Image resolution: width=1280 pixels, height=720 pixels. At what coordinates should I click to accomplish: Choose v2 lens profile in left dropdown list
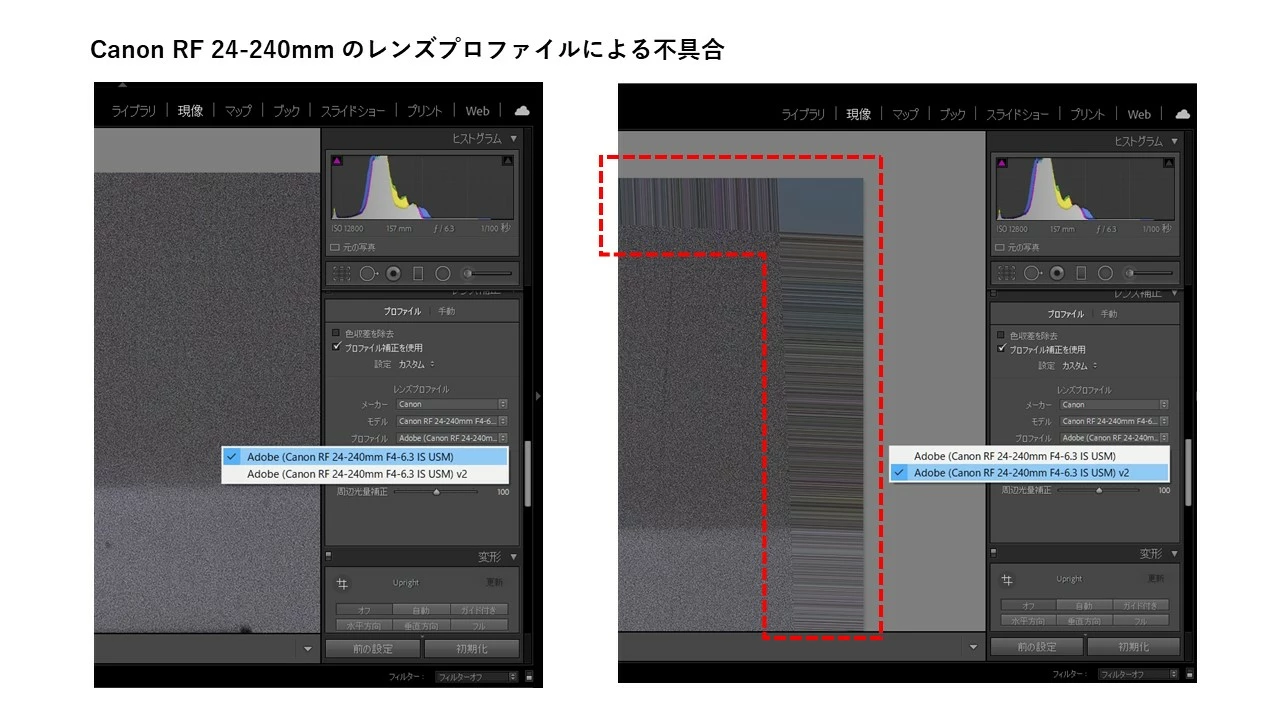(365, 474)
